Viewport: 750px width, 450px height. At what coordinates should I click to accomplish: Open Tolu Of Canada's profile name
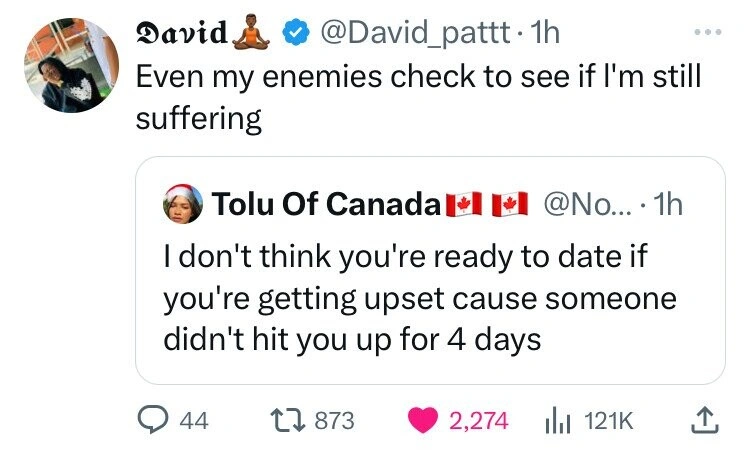point(326,207)
